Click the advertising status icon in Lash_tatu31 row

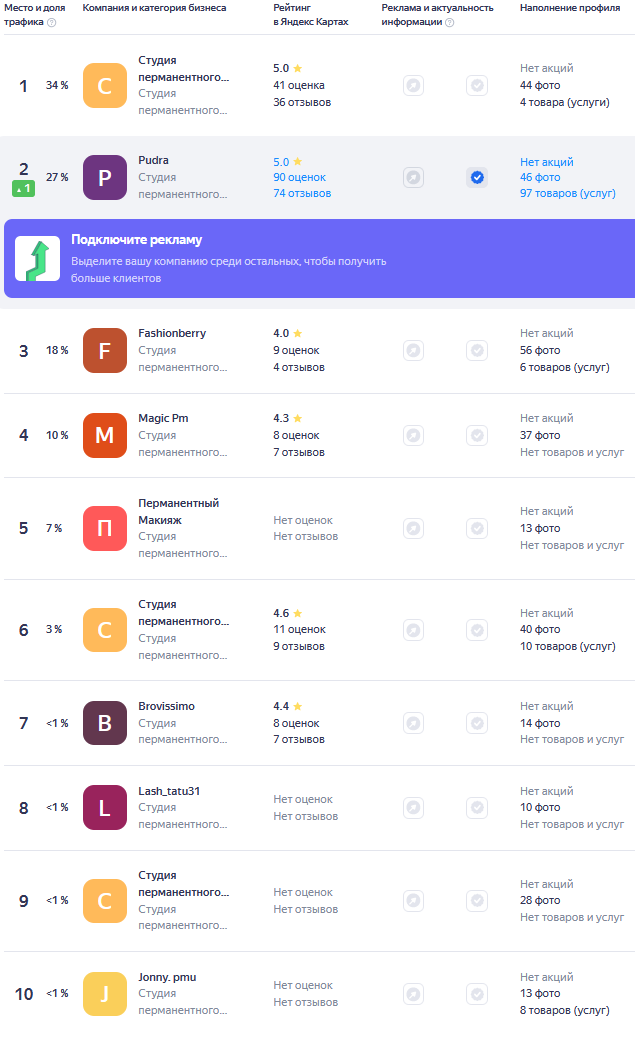(413, 808)
